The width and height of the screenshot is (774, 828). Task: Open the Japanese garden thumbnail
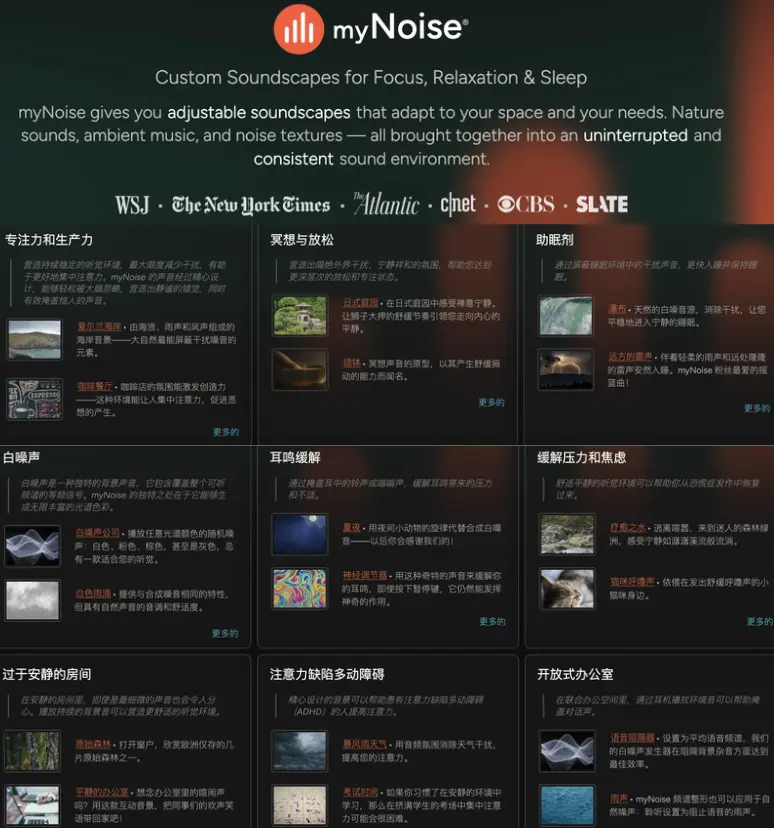click(x=300, y=315)
